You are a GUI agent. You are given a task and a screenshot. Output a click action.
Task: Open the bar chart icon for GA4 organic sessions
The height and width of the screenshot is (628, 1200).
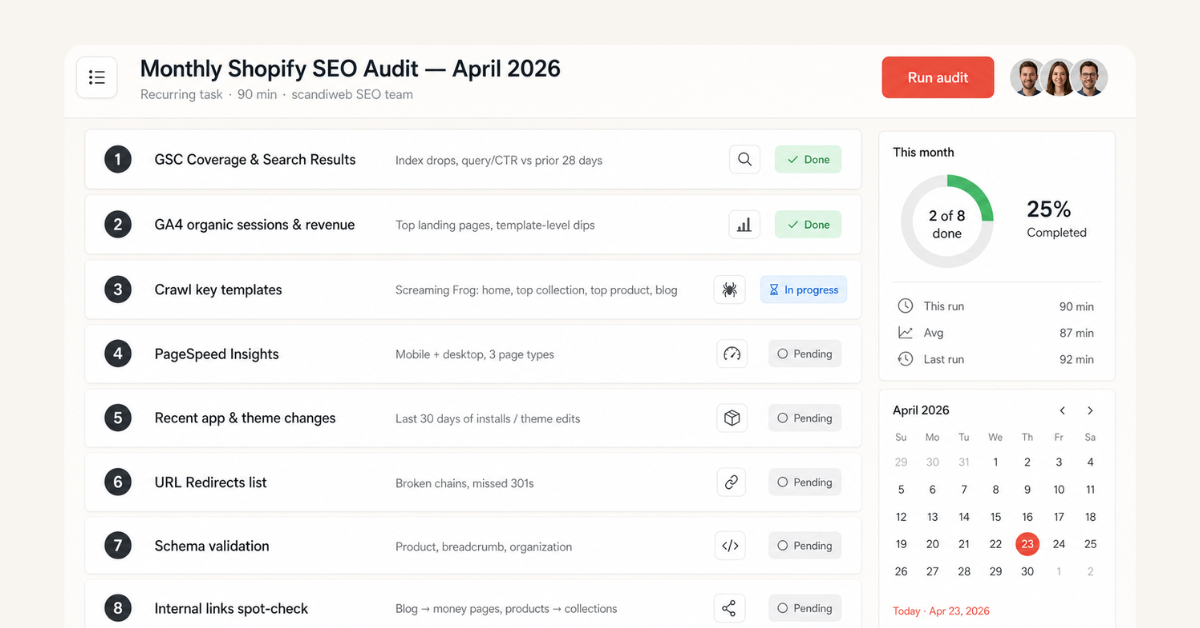pos(744,224)
